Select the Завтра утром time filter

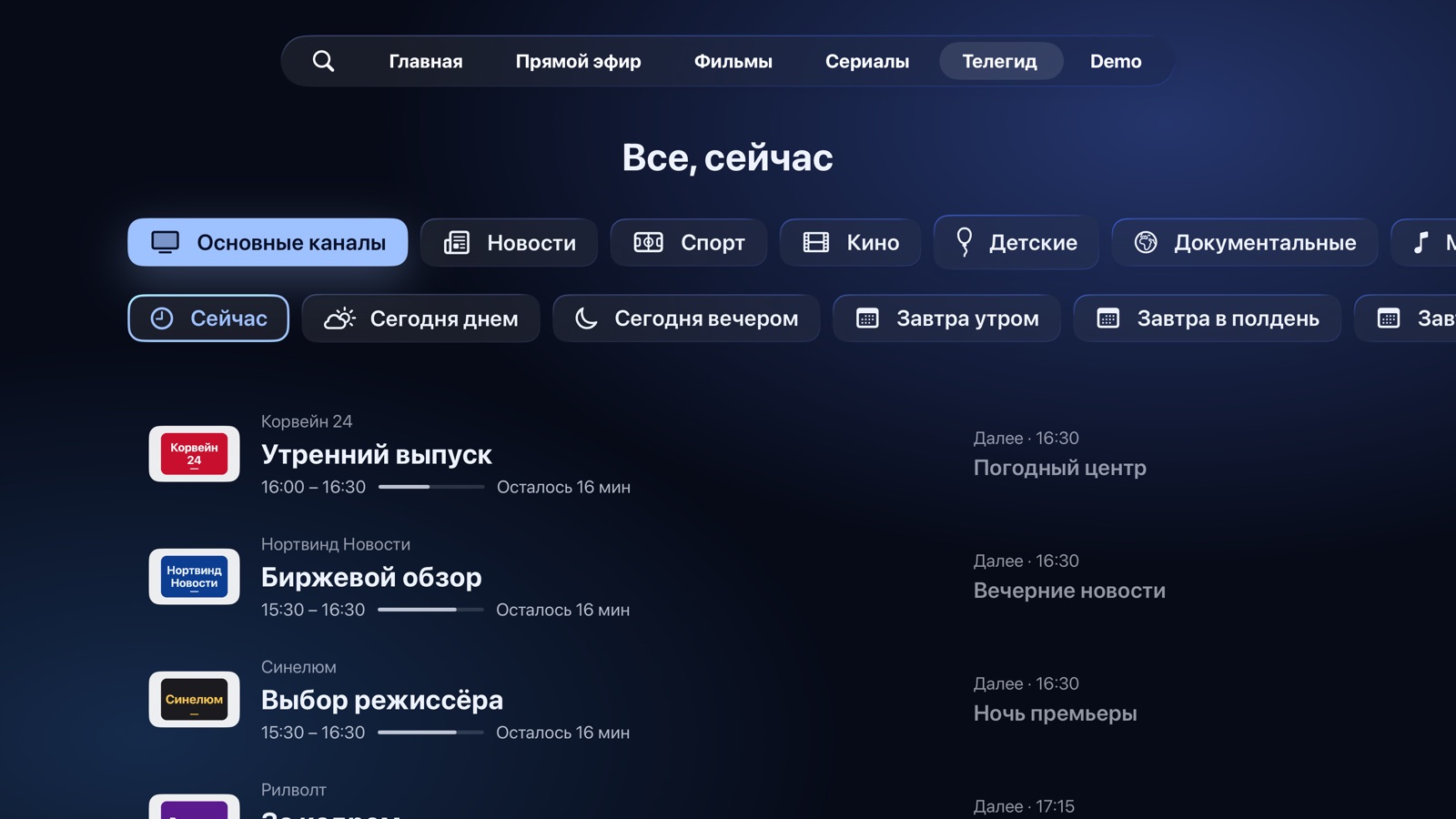pyautogui.click(x=946, y=318)
